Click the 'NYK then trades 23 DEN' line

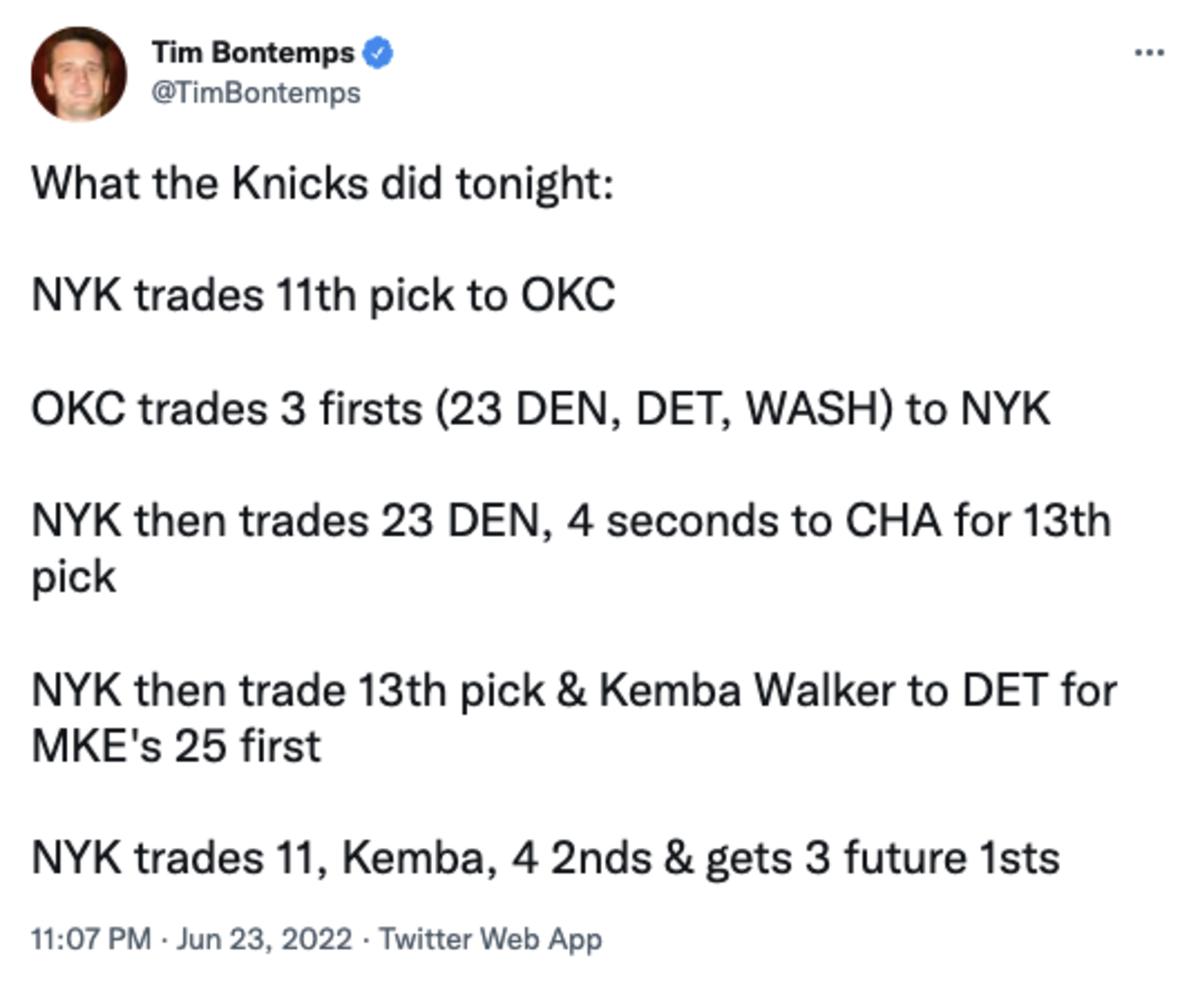[571, 521]
